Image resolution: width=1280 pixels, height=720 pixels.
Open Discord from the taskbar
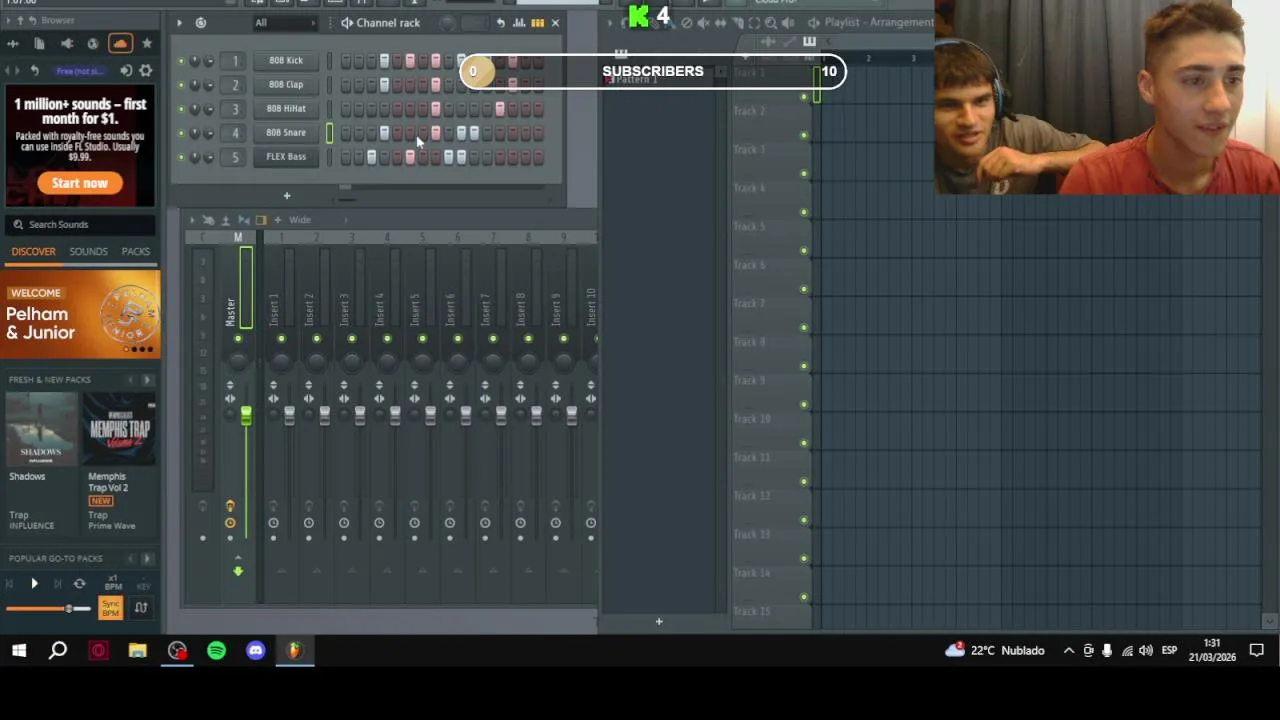255,651
